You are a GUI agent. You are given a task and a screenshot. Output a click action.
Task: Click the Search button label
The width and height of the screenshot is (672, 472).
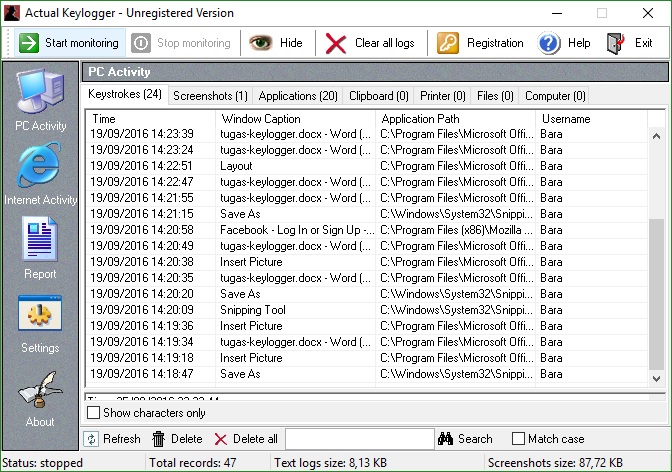click(475, 439)
